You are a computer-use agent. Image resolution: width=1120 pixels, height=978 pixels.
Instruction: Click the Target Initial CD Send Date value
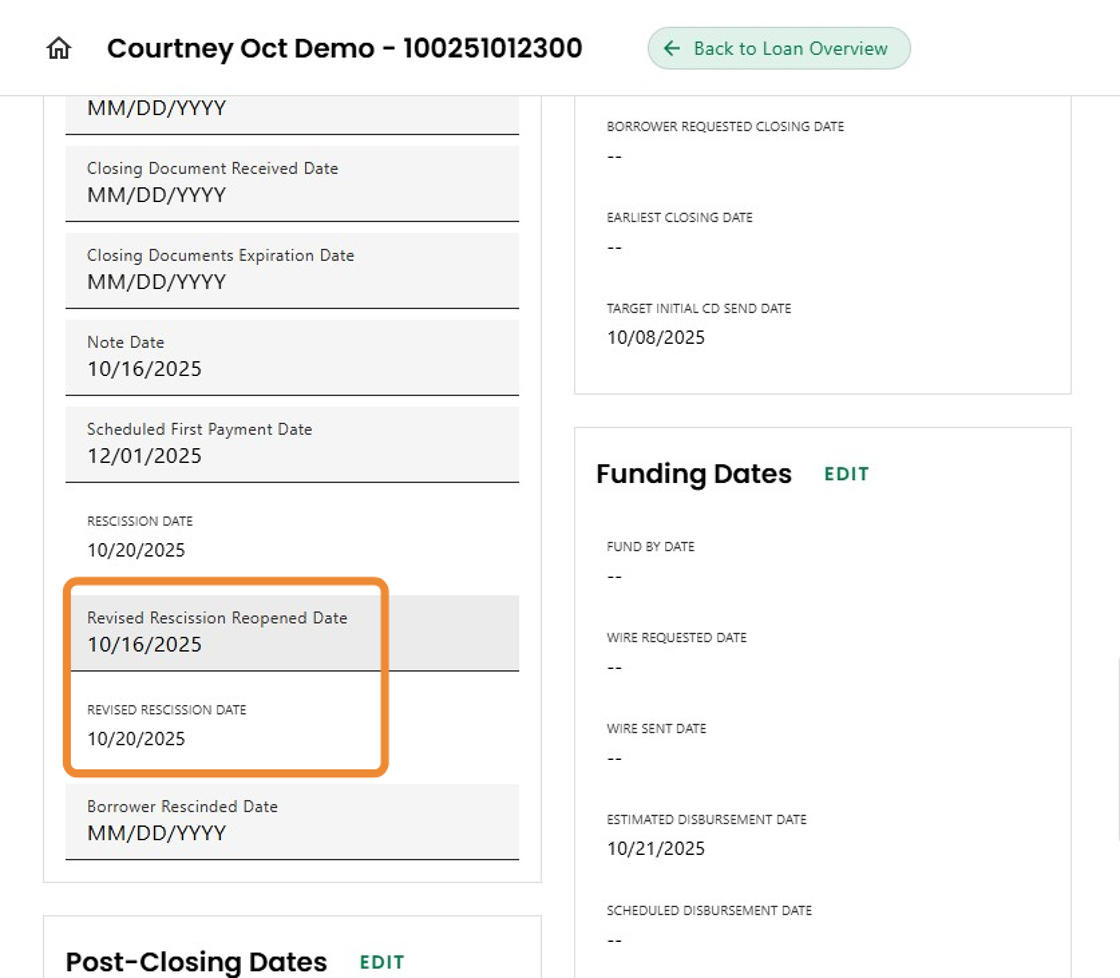point(656,337)
